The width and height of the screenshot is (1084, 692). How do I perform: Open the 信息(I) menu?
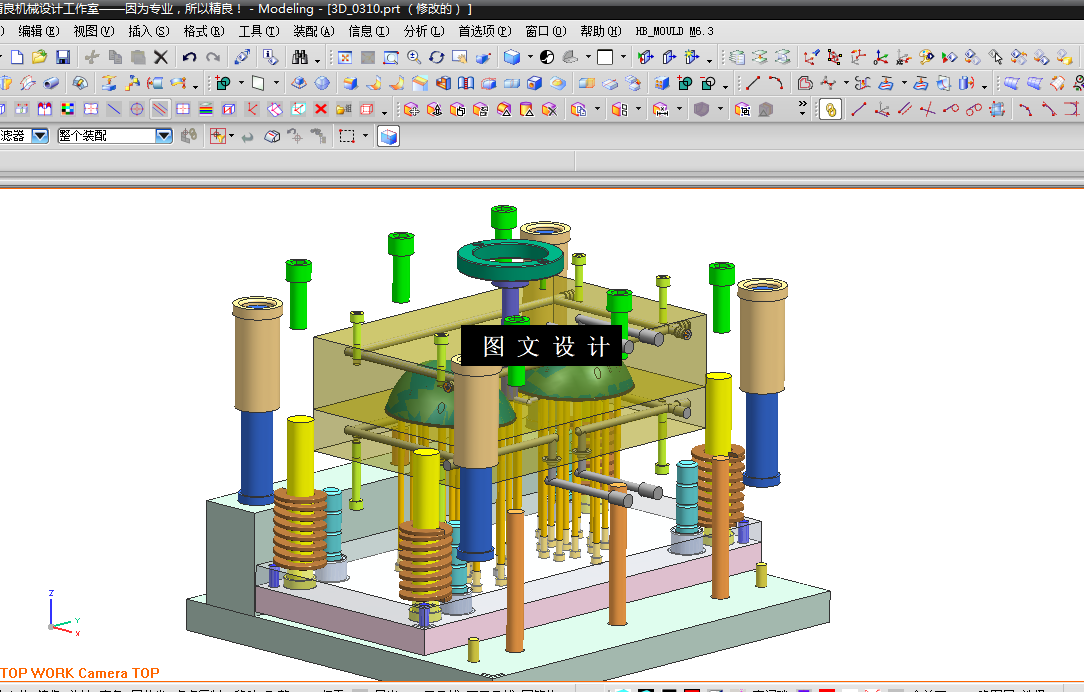(369, 31)
